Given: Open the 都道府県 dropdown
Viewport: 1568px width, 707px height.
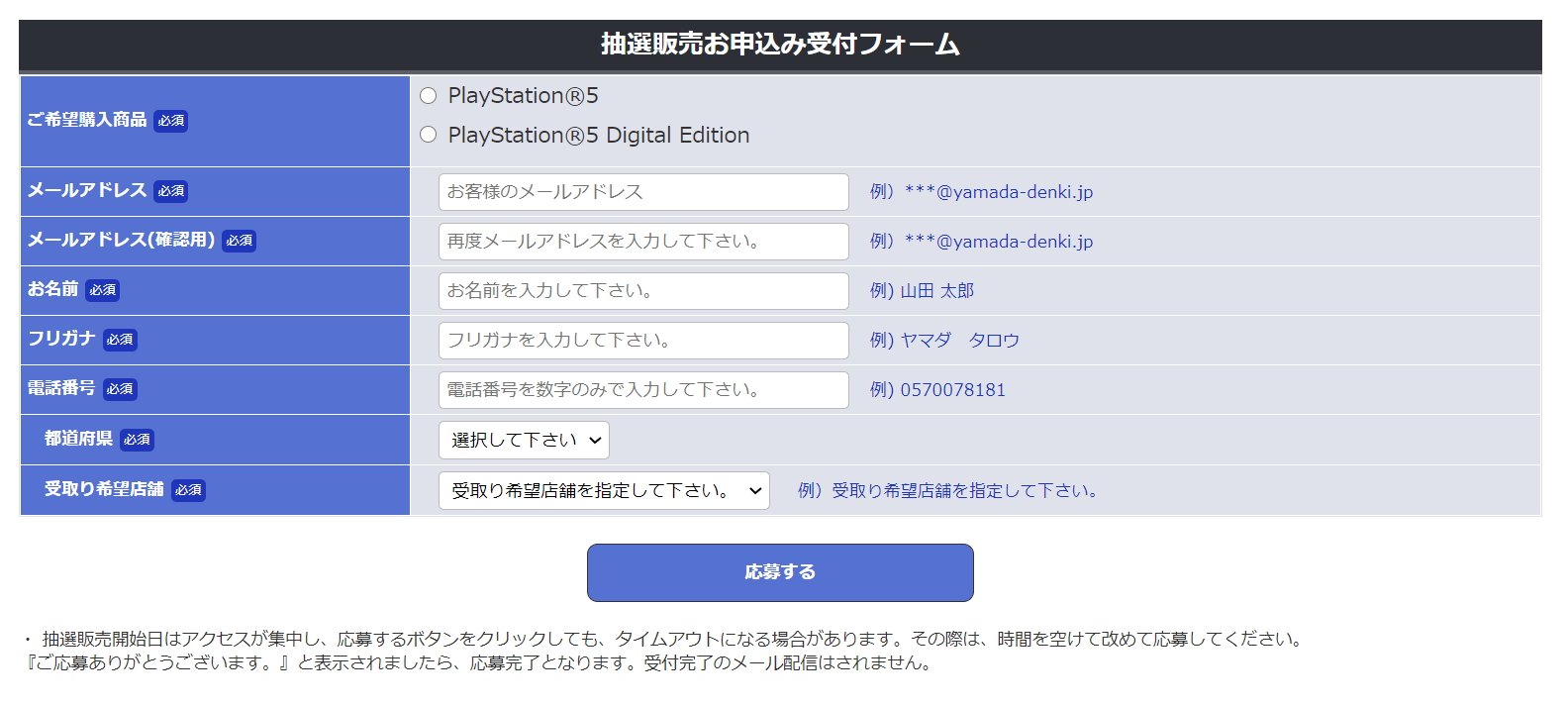Looking at the screenshot, I should pos(524,441).
